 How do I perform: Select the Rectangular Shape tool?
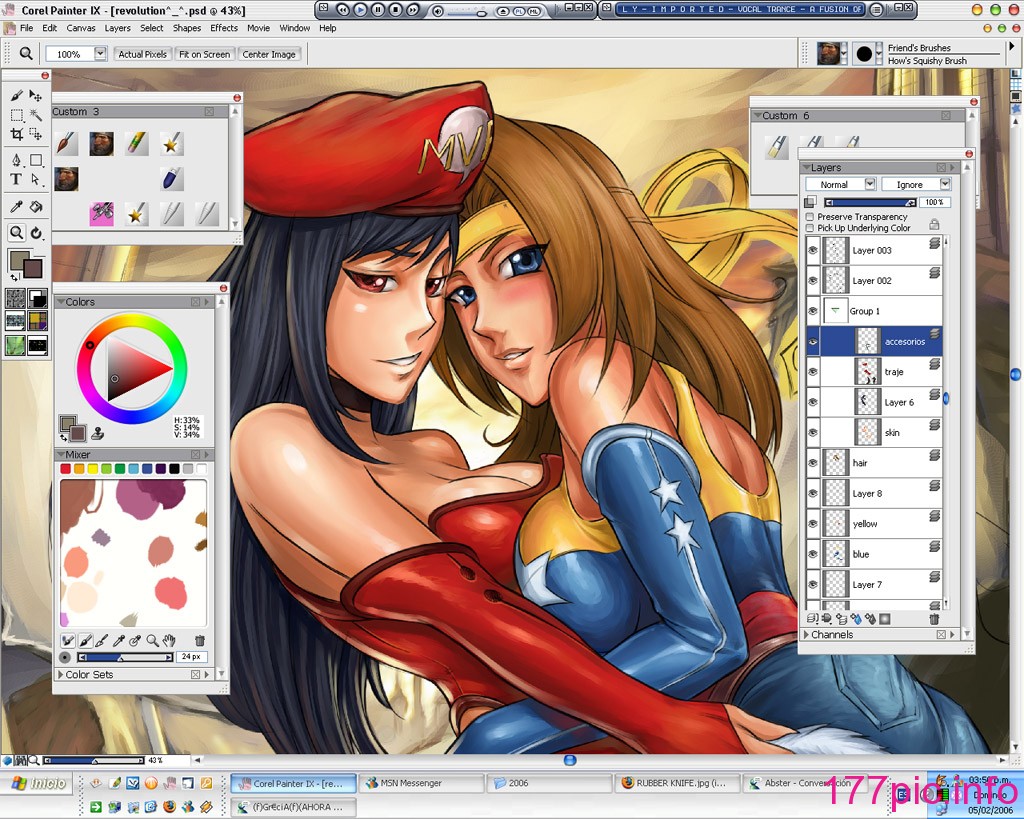36,160
